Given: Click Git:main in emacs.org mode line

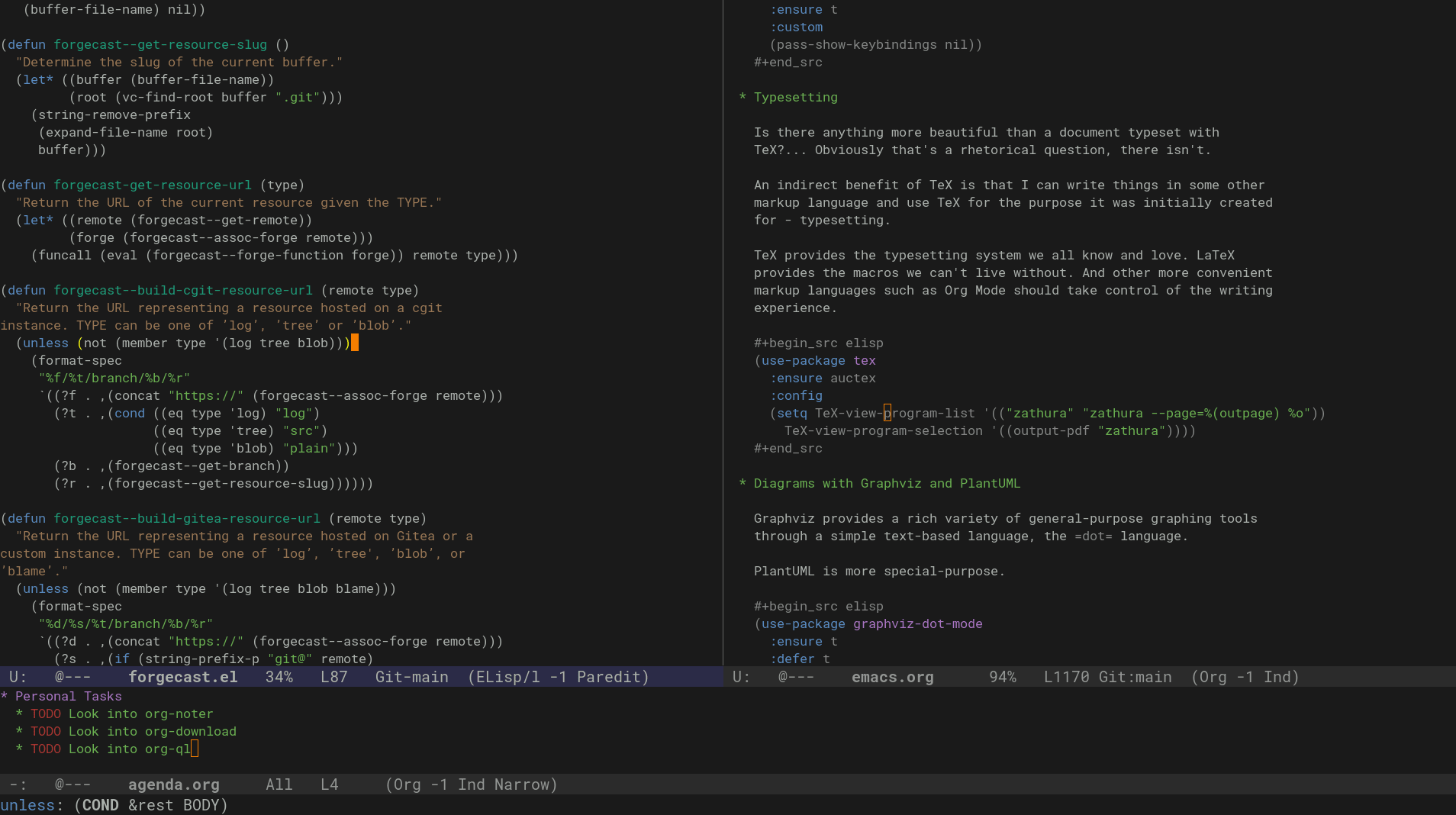Looking at the screenshot, I should pyautogui.click(x=1135, y=677).
